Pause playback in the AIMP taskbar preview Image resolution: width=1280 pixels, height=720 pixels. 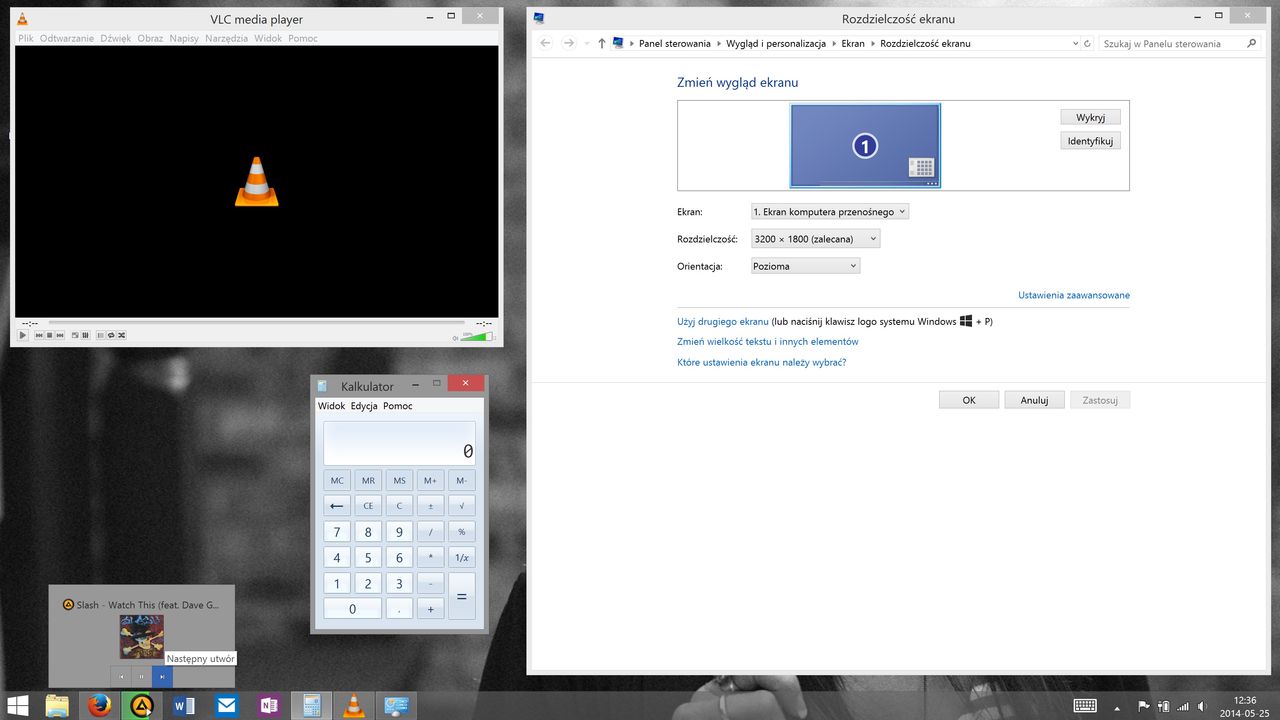(141, 677)
